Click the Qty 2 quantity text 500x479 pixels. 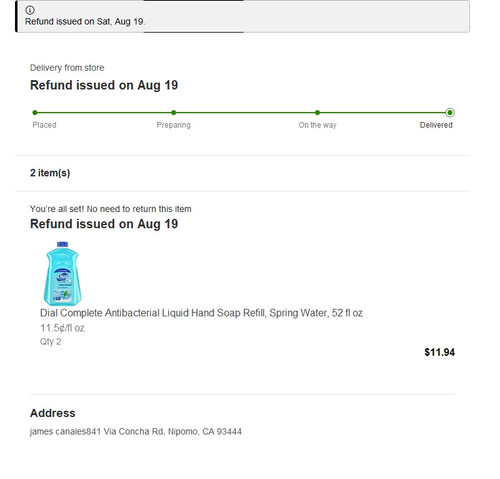(51, 342)
